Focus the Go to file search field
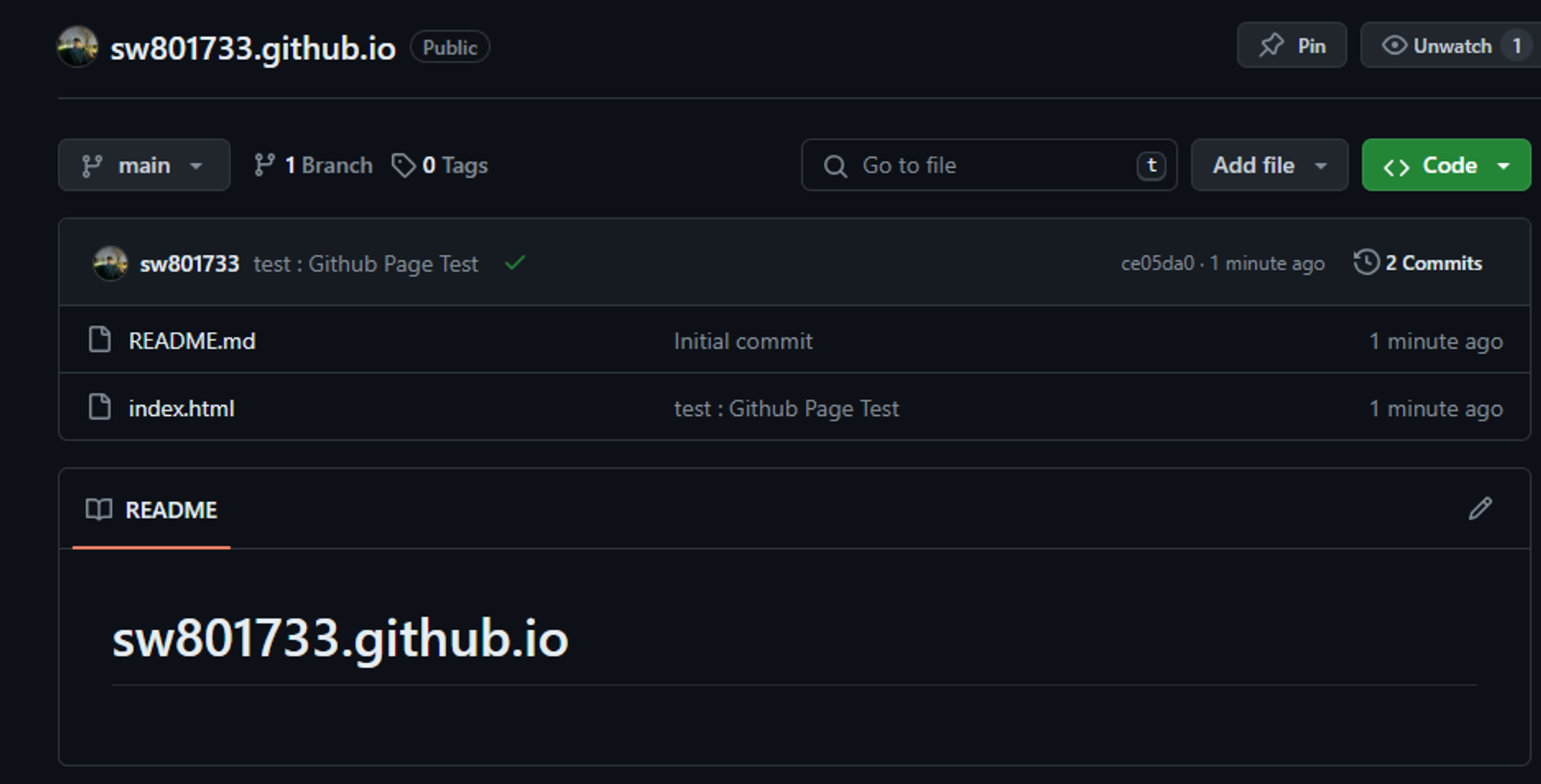The width and height of the screenshot is (1541, 784). (x=989, y=165)
